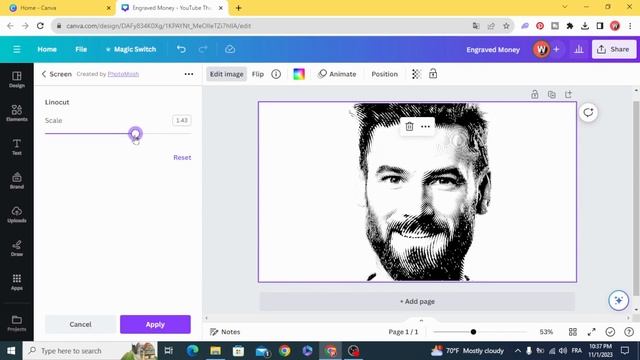The height and width of the screenshot is (360, 640).
Task: Open File Explorer from taskbar
Action: point(216,351)
